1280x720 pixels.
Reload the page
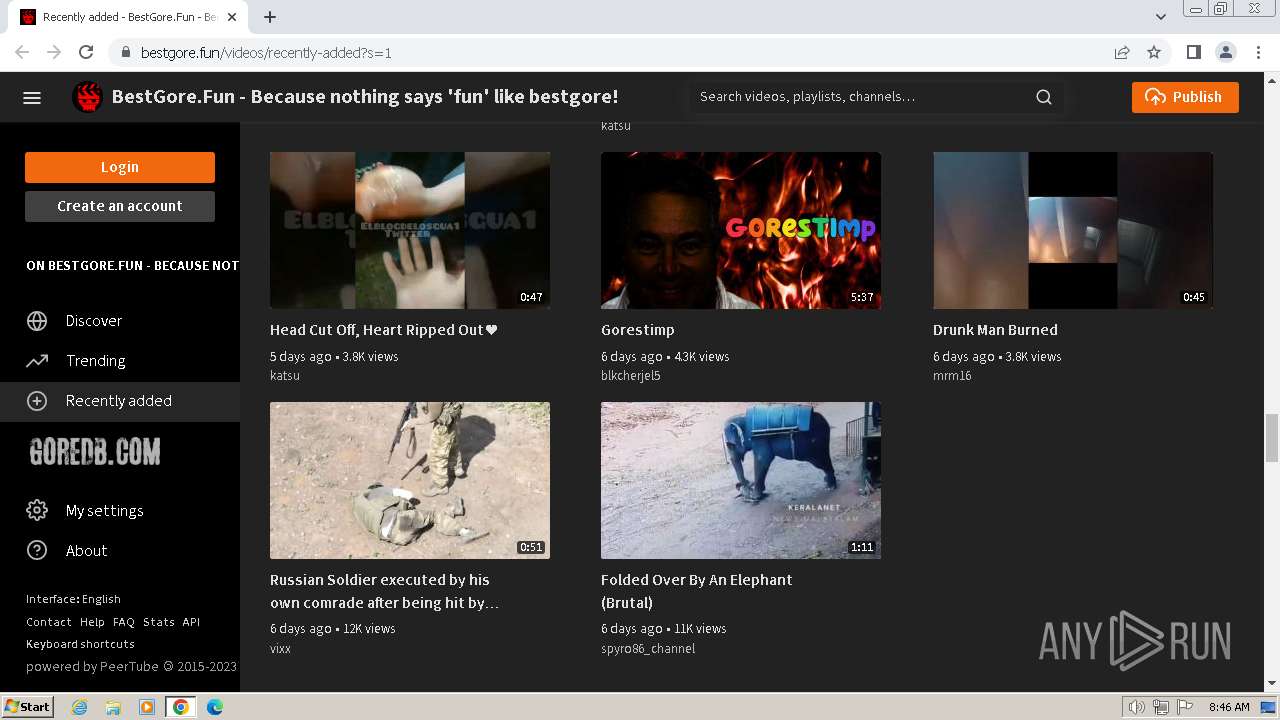tap(86, 52)
